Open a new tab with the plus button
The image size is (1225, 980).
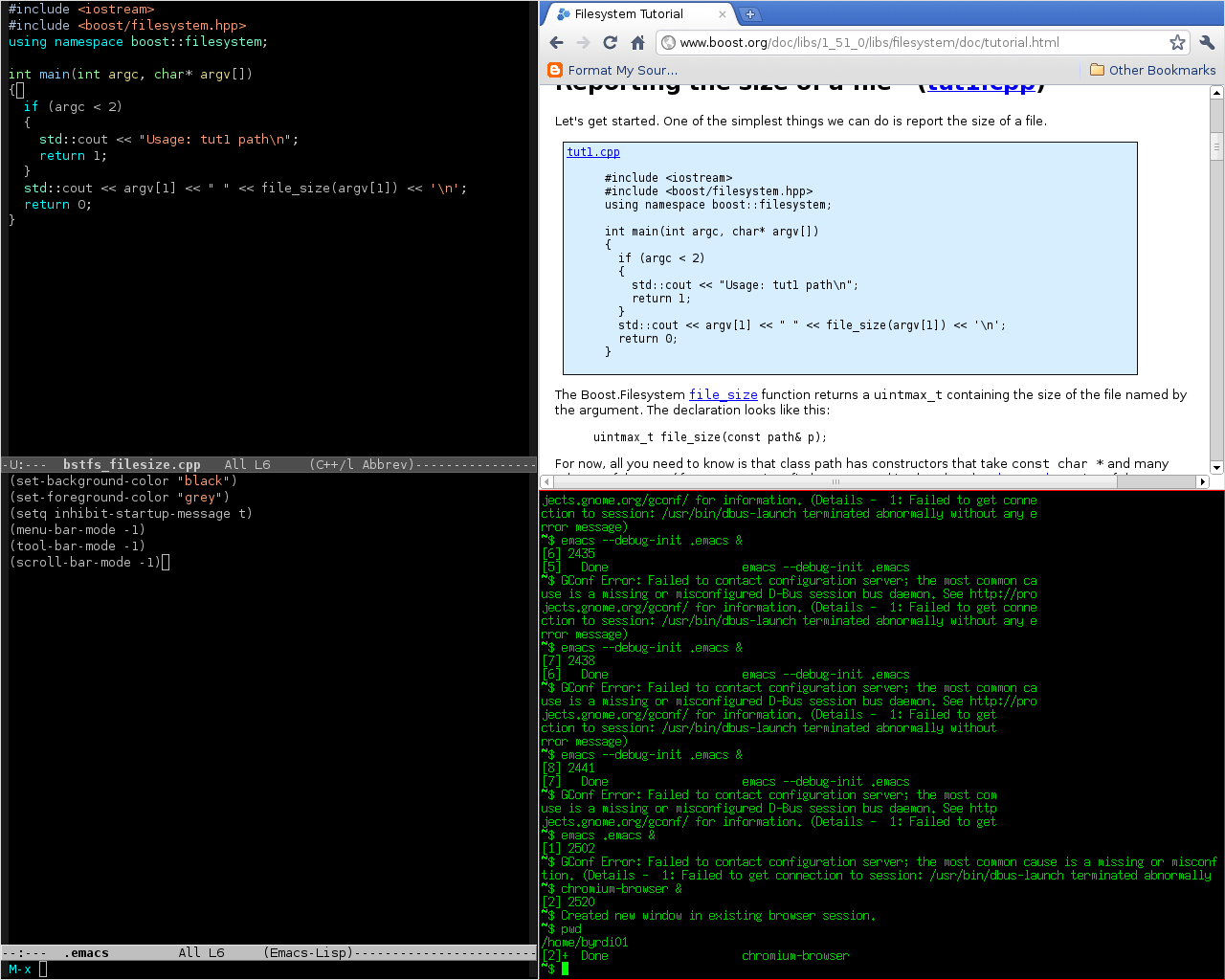[748, 13]
